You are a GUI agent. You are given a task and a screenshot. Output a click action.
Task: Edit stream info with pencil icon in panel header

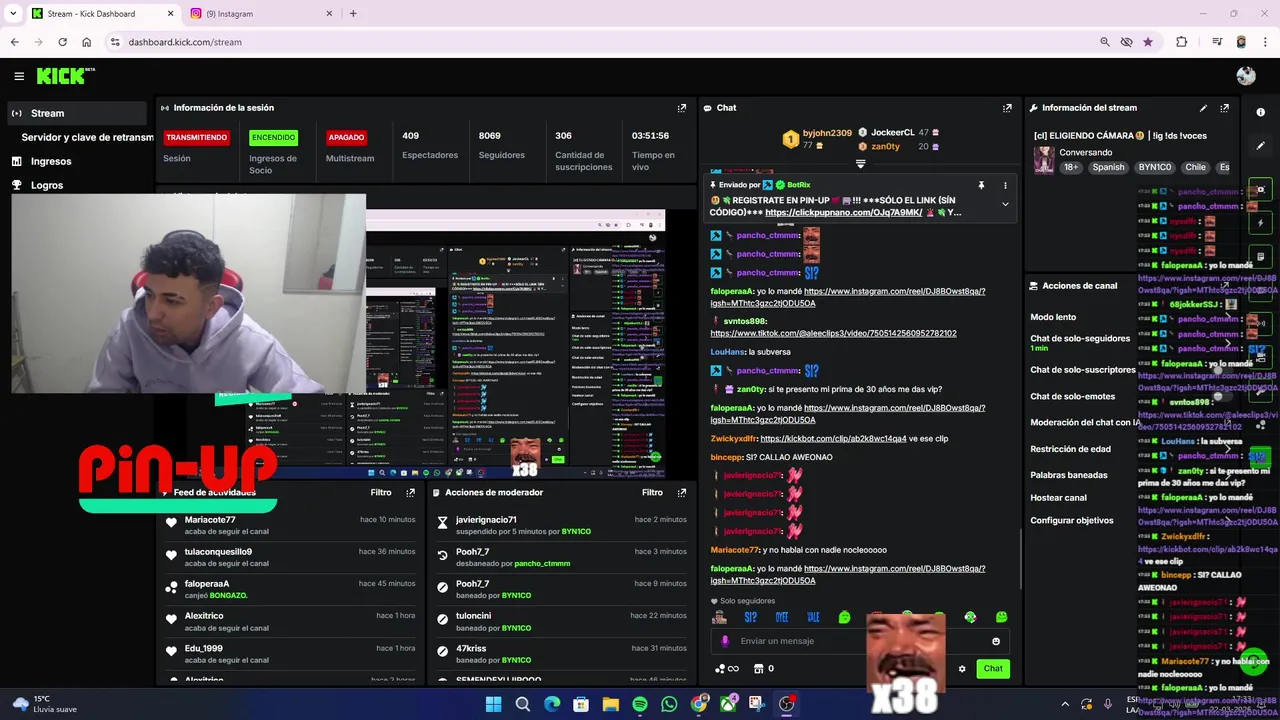(1203, 108)
